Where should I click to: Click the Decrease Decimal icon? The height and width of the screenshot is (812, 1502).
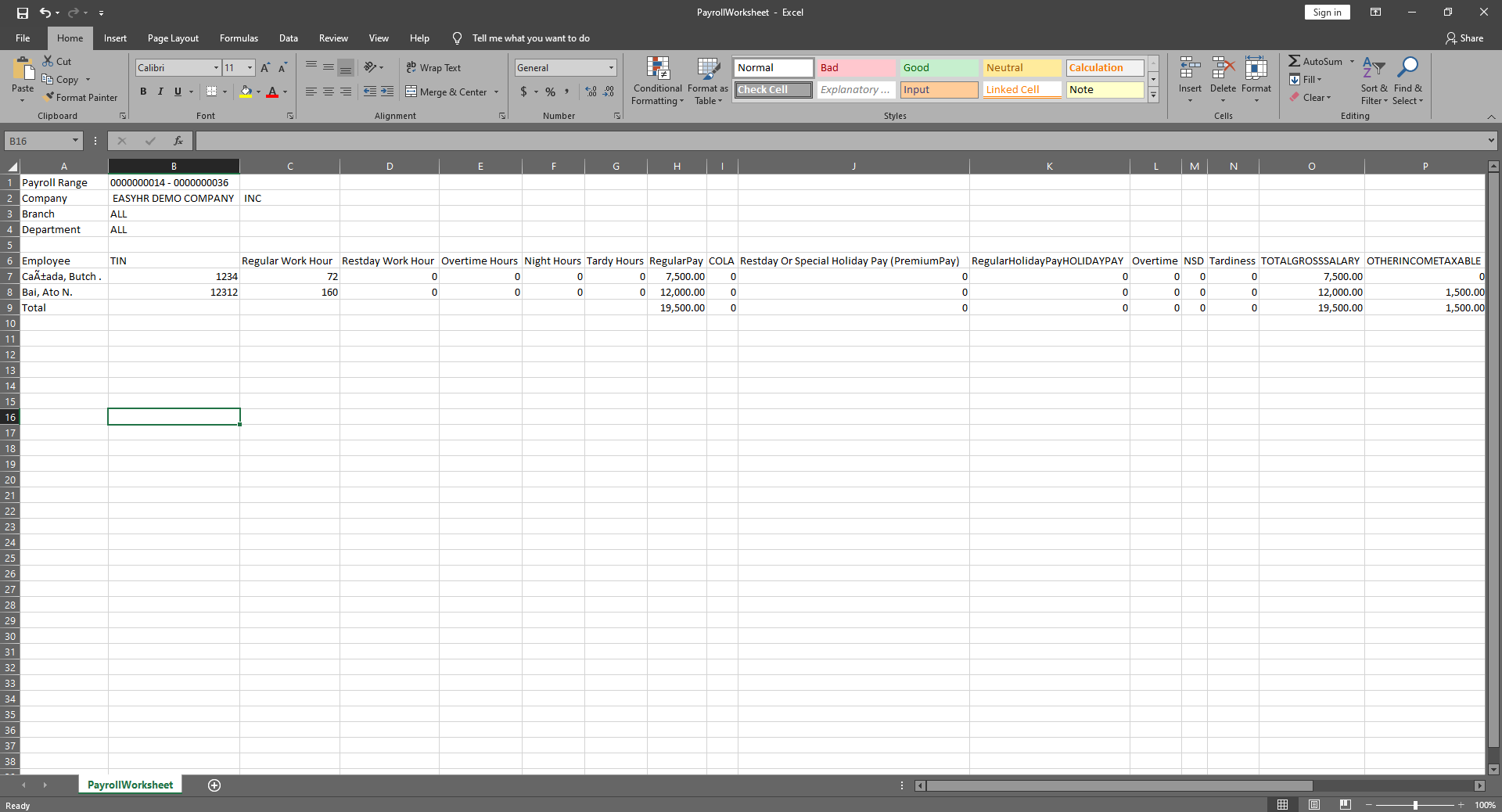click(609, 92)
